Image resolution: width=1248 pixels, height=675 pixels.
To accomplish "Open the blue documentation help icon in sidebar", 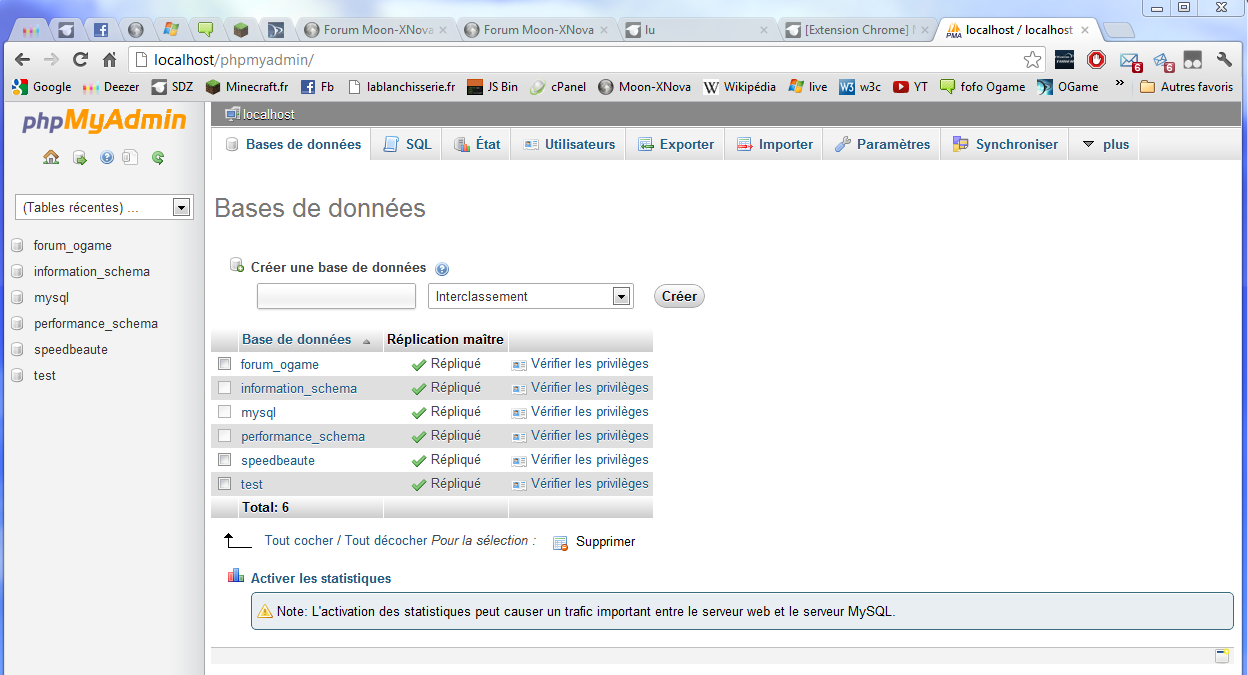I will click(x=106, y=157).
